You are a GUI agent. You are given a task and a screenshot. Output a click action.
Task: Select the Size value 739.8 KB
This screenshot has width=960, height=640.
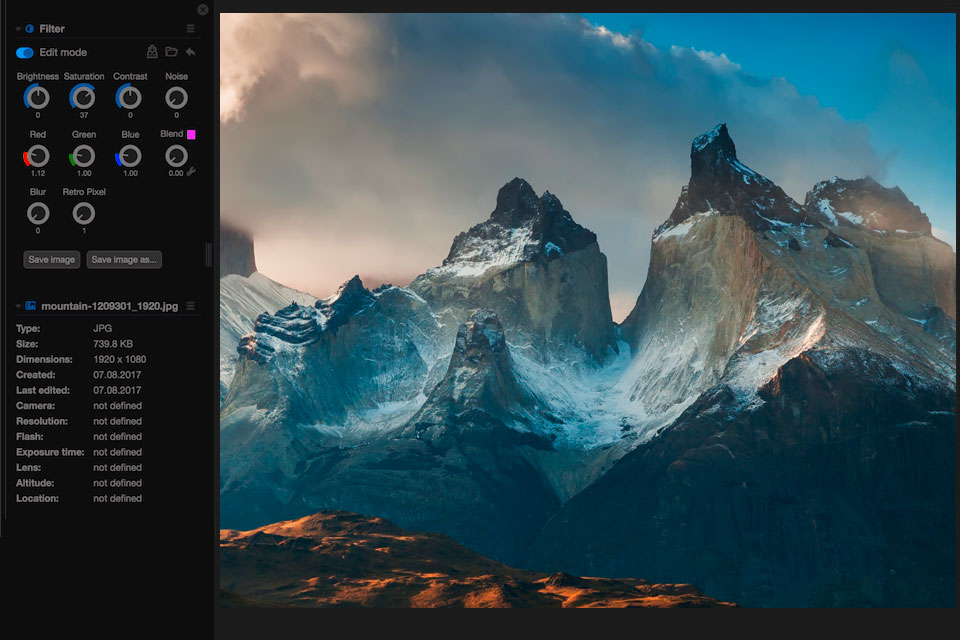[113, 344]
